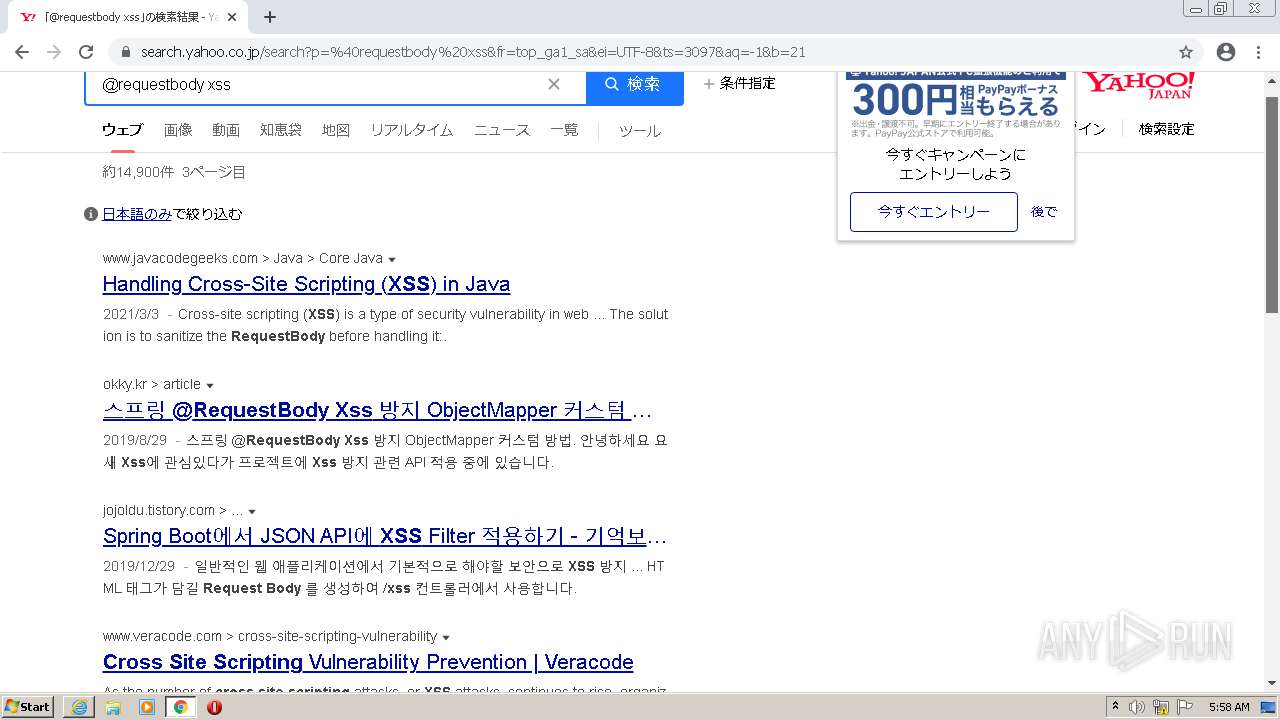Show hidden tray icons arrow
The width and height of the screenshot is (1280, 720).
pos(1115,707)
